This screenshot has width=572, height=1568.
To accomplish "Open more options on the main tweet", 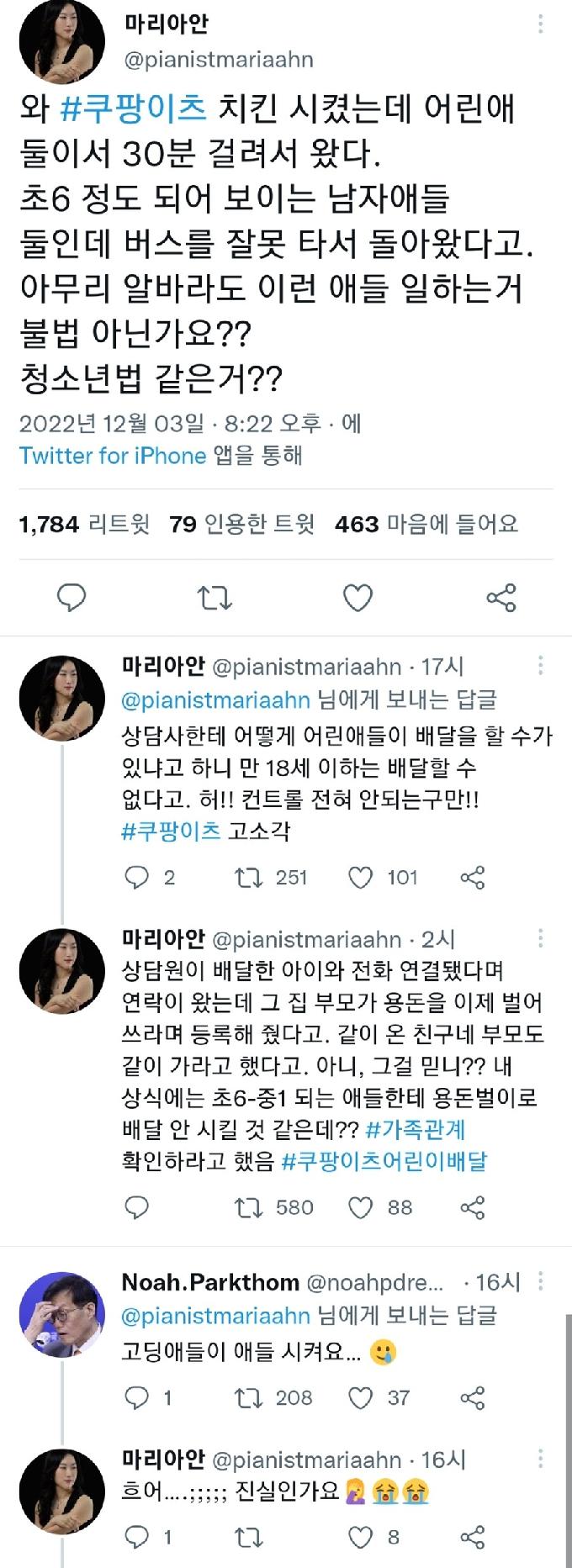I will 540,24.
